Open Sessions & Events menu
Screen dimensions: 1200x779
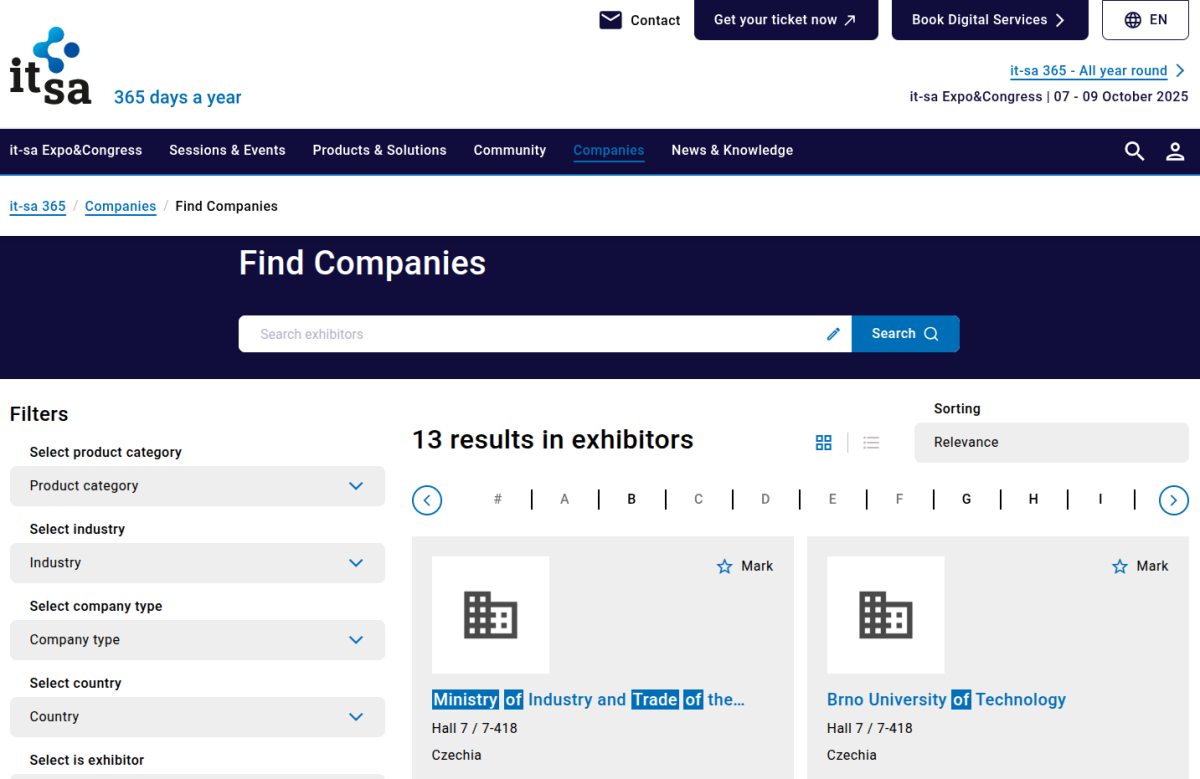(227, 150)
